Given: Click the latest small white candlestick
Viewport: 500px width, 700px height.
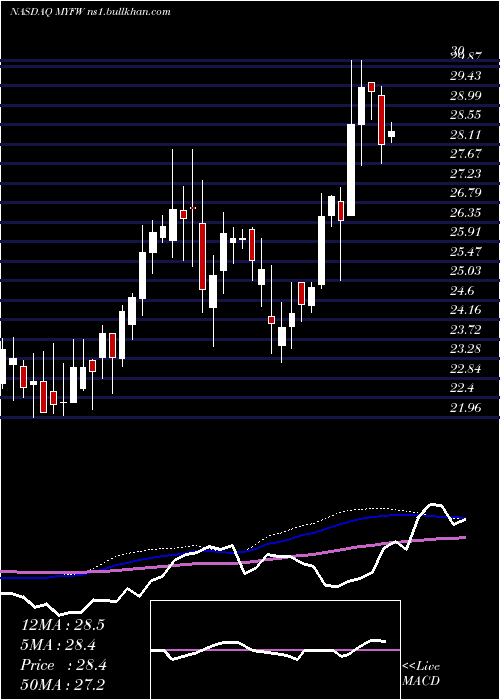Looking at the screenshot, I should (392, 133).
